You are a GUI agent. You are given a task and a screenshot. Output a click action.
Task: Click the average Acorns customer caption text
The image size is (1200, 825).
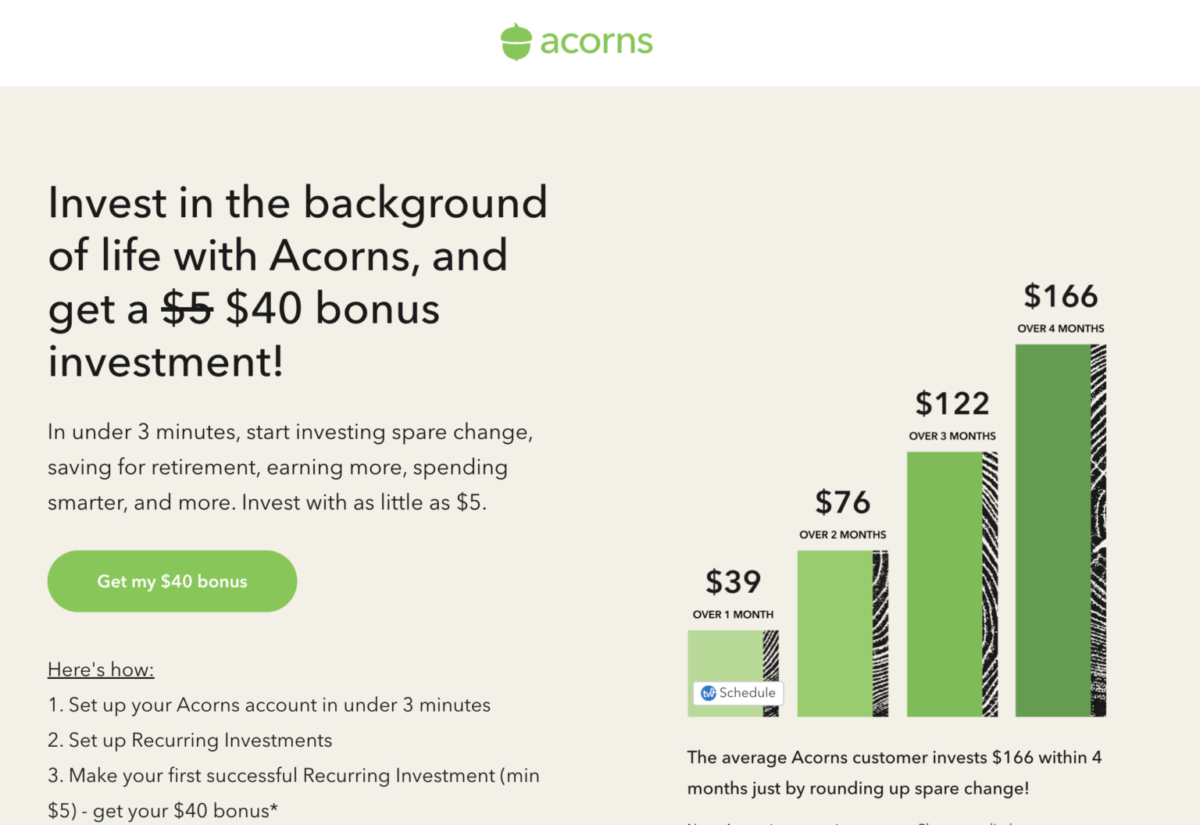click(895, 773)
